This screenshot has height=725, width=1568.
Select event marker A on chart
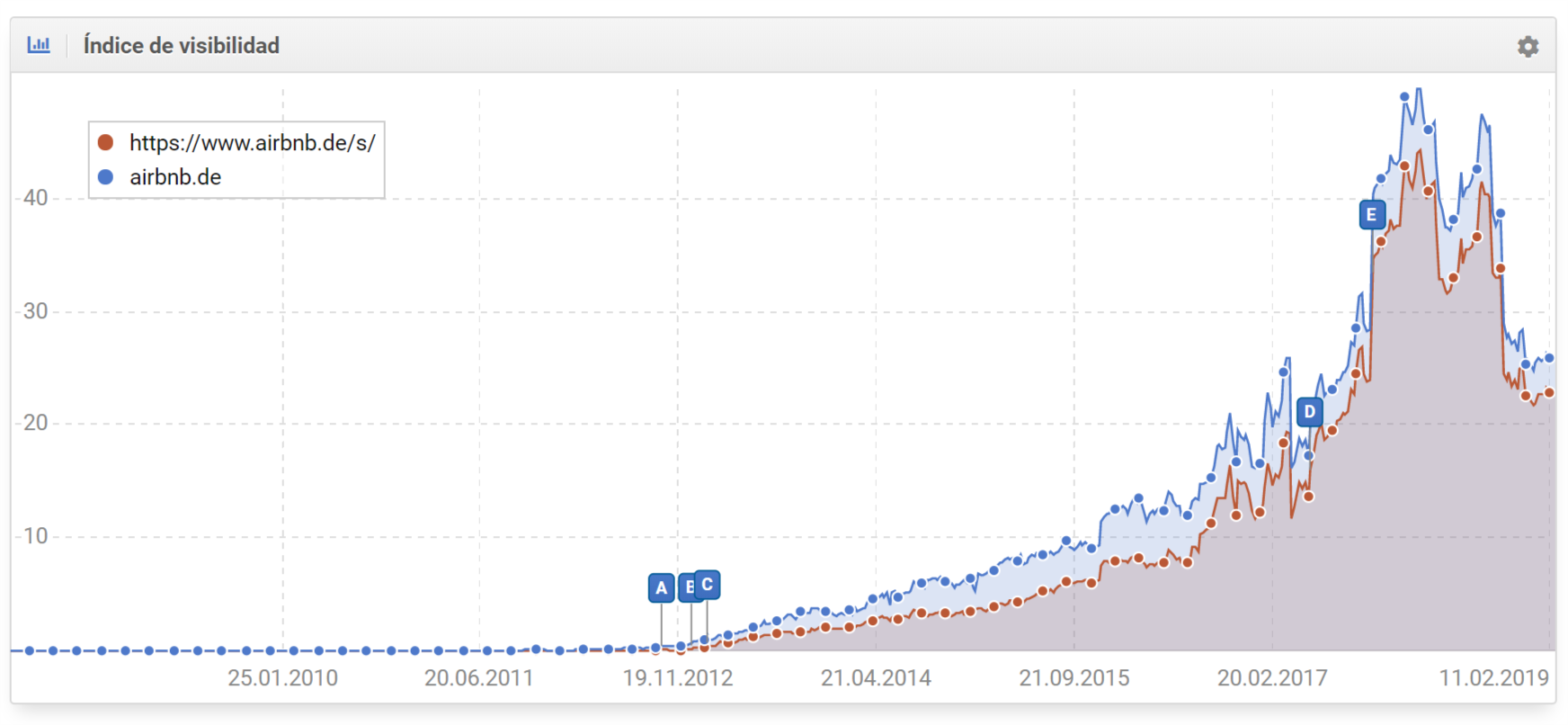[x=662, y=588]
